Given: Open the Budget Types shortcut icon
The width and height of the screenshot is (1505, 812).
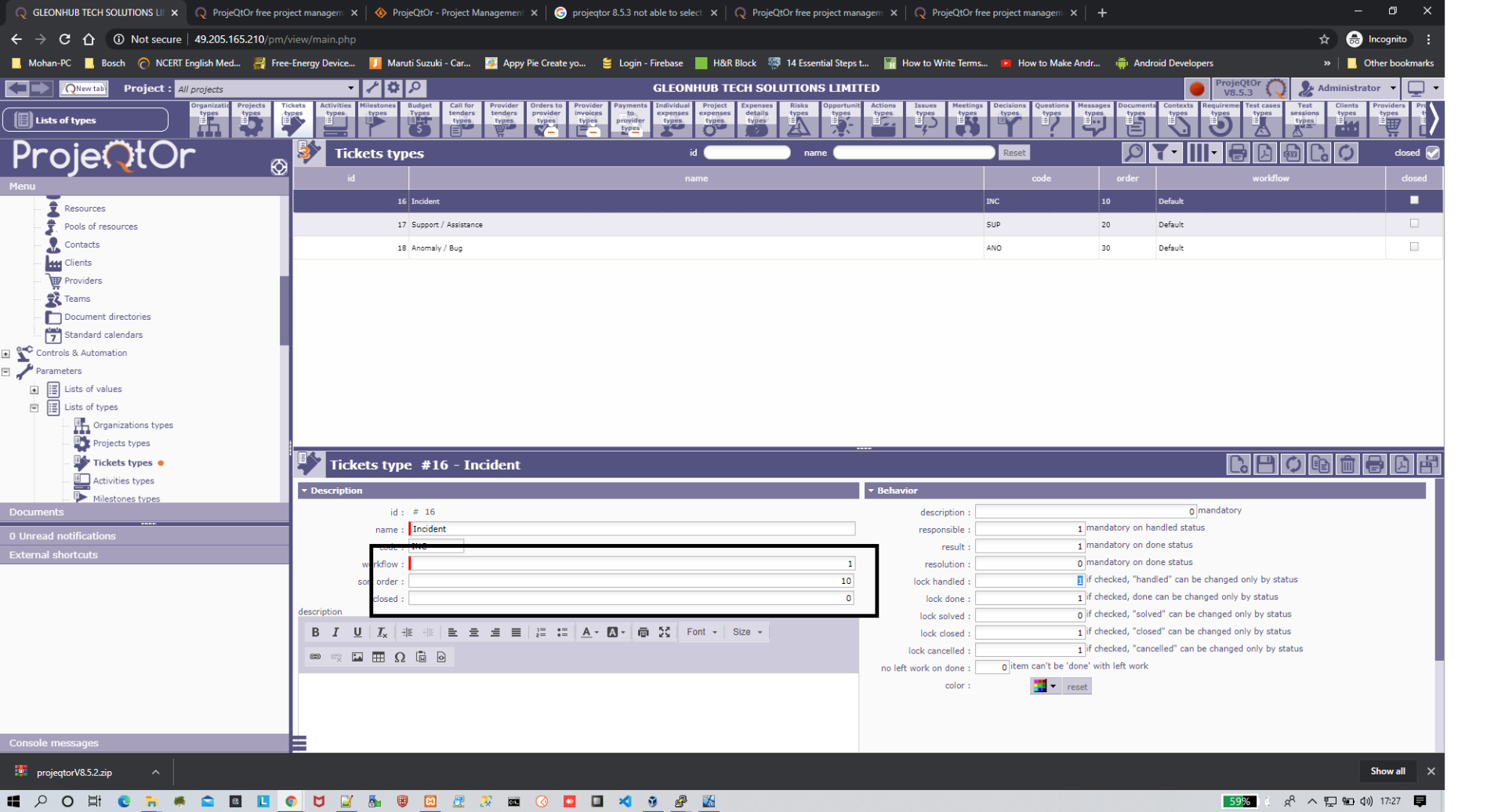Looking at the screenshot, I should pos(419,120).
